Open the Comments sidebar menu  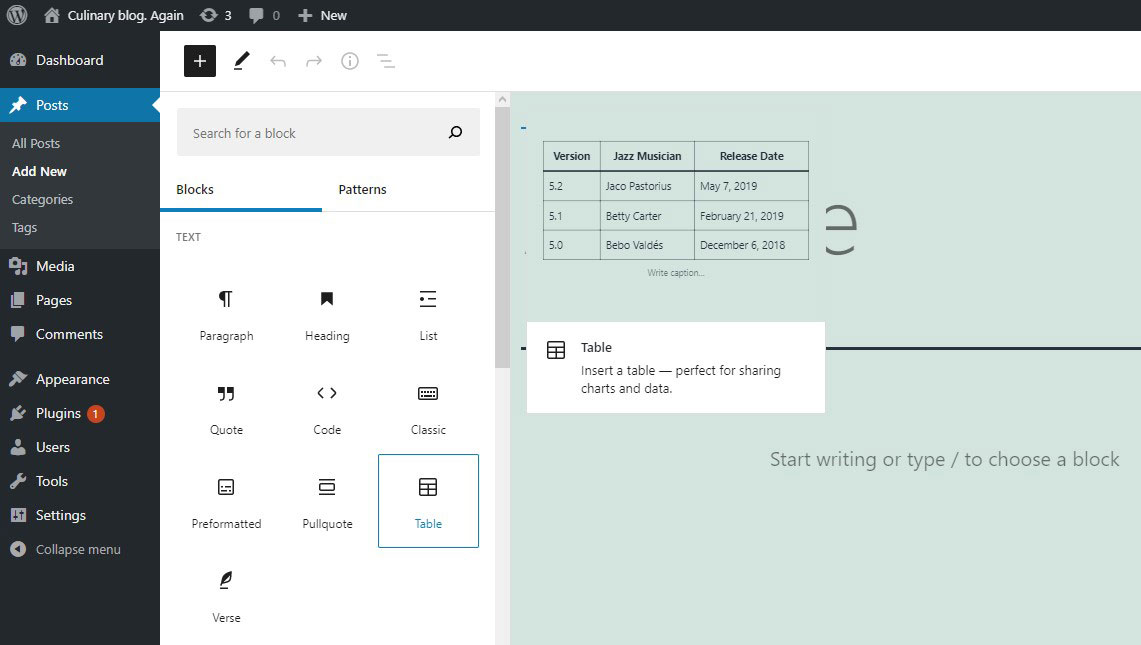(79, 334)
